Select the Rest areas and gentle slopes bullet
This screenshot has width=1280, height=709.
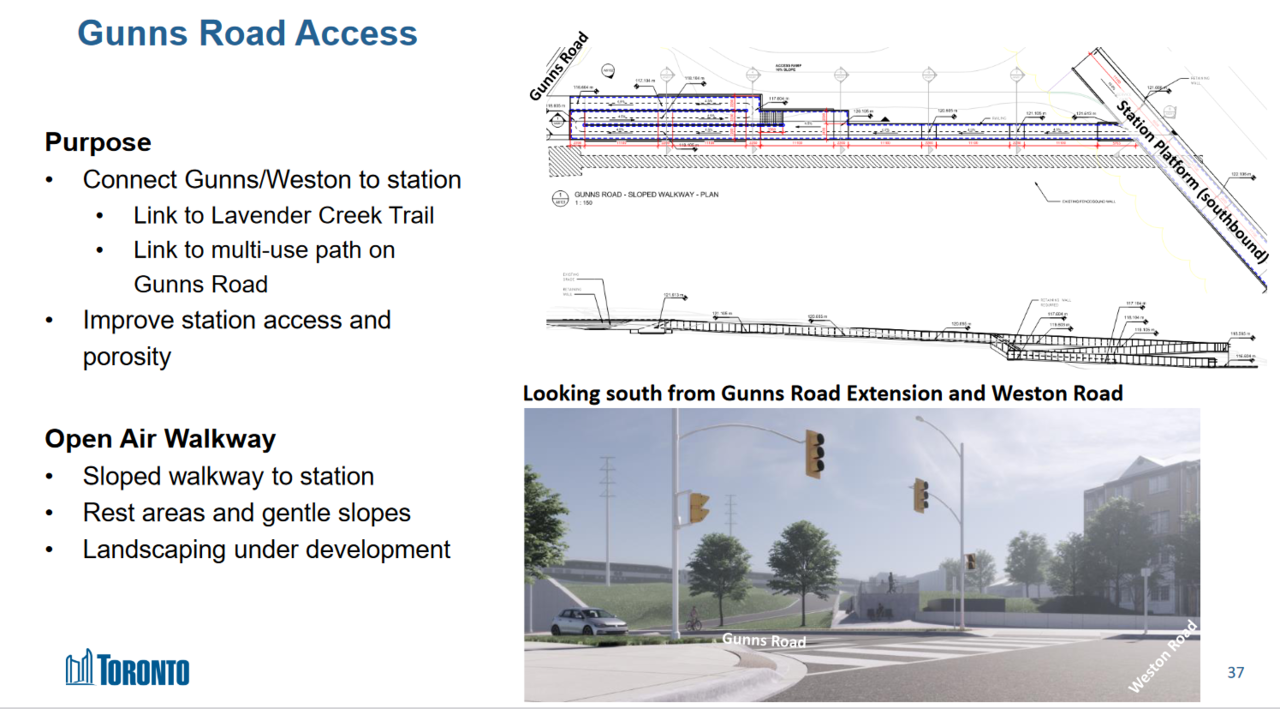246,513
